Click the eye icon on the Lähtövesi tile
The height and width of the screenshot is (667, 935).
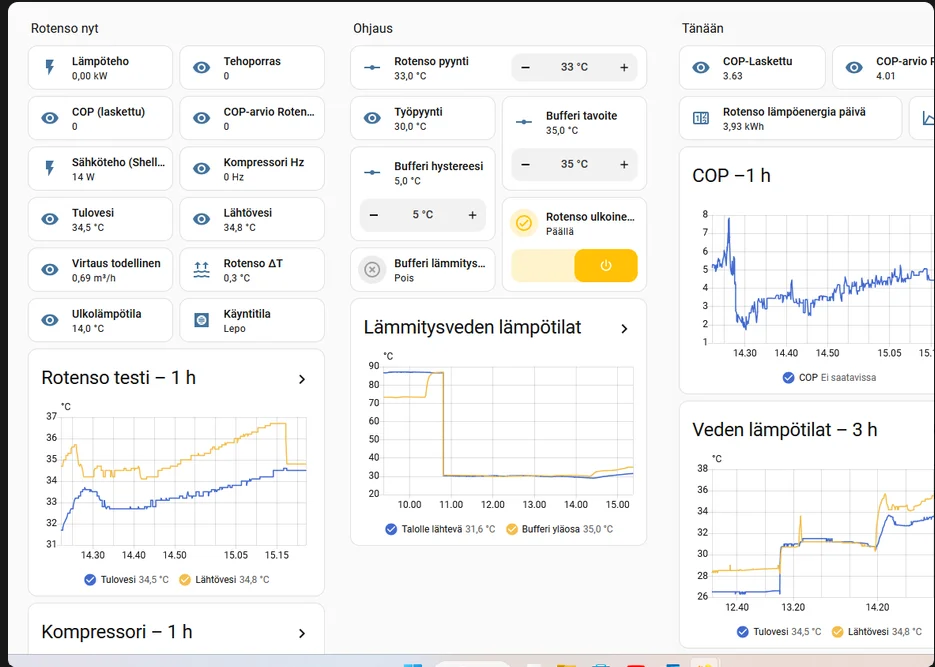202,219
